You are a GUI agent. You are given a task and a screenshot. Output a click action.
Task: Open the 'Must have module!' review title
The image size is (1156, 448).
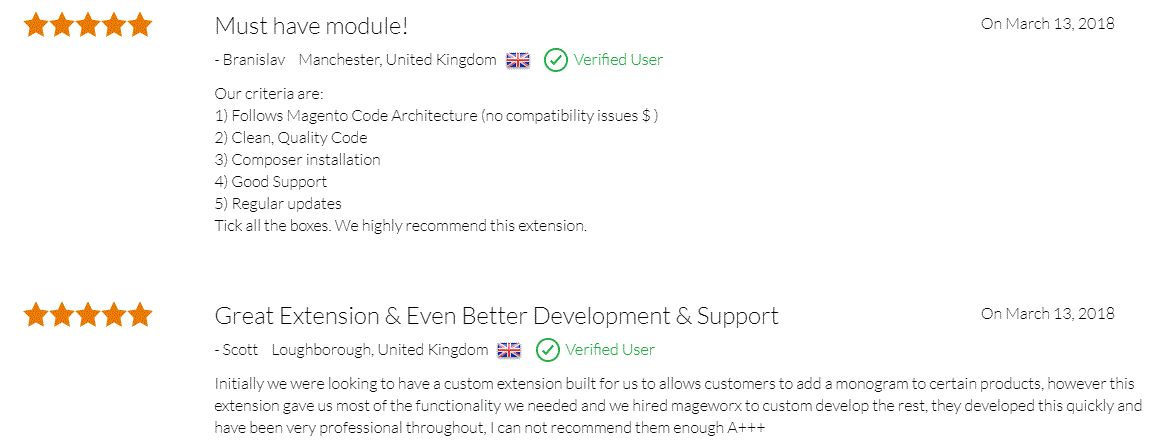pyautogui.click(x=311, y=26)
